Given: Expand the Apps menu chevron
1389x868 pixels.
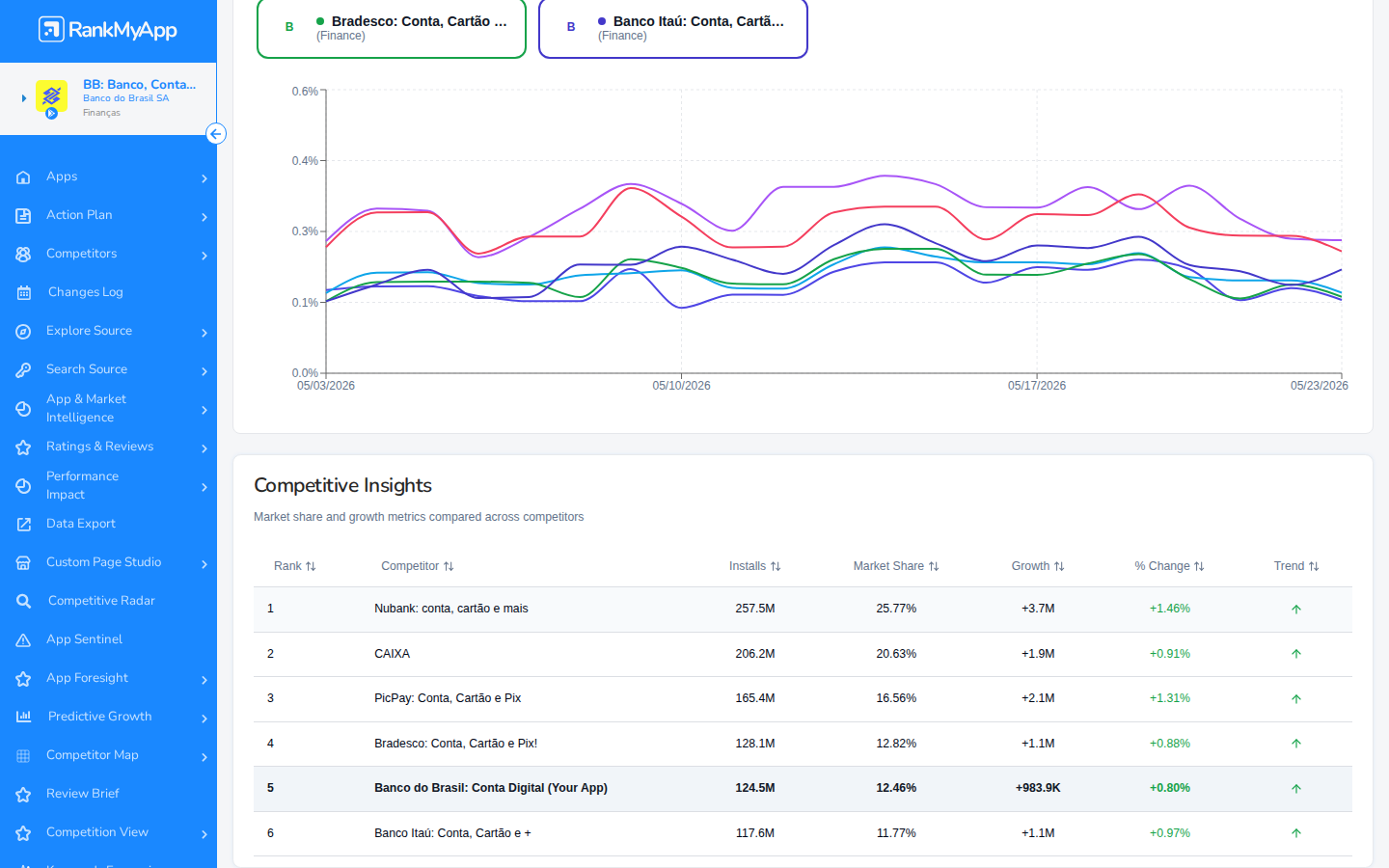Looking at the screenshot, I should [204, 178].
